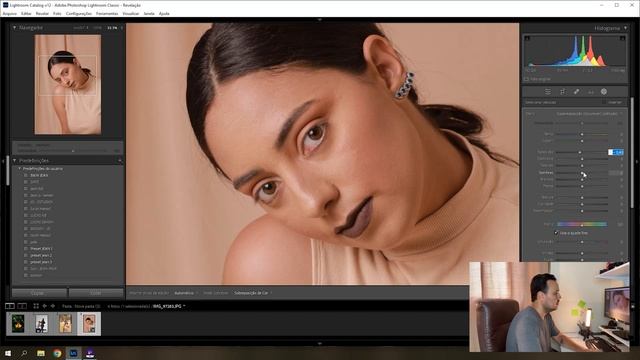Viewport: 640px width, 360px height.
Task: Toggle highlight clipping indicator in histogram
Action: tap(622, 38)
